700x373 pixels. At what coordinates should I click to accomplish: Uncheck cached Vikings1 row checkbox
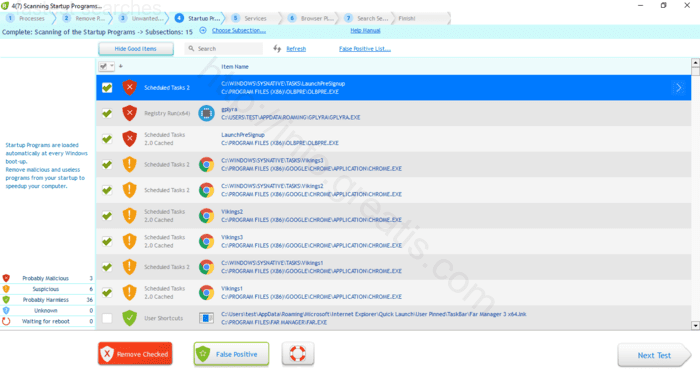click(x=107, y=293)
